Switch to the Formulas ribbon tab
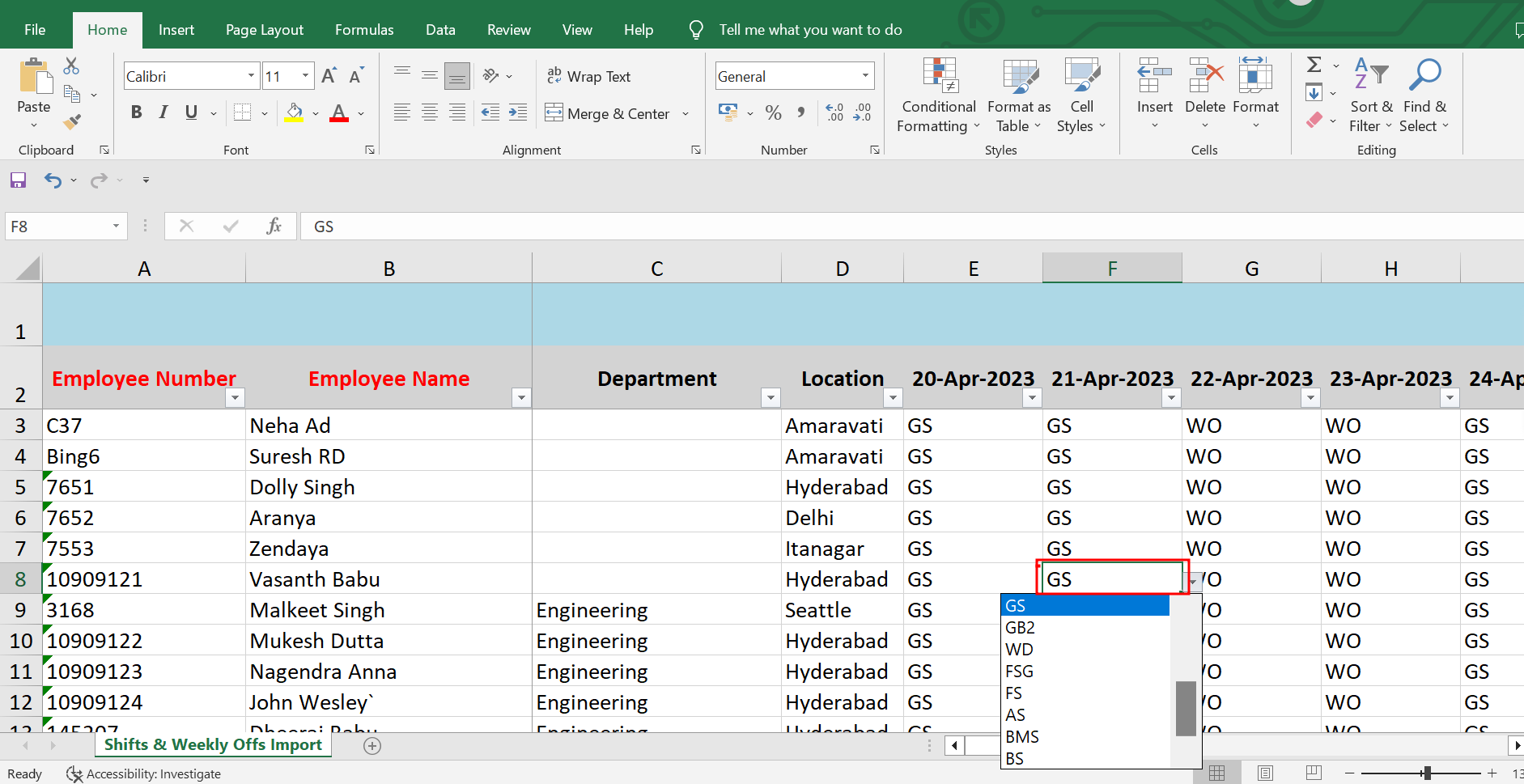This screenshot has height=784, width=1524. coord(363,29)
